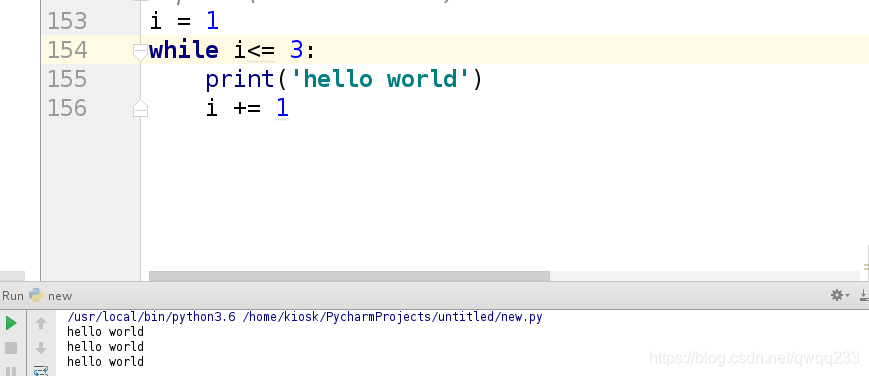This screenshot has height=376, width=869.
Task: Toggle soft-wrap in the Run console
Action: (40, 370)
